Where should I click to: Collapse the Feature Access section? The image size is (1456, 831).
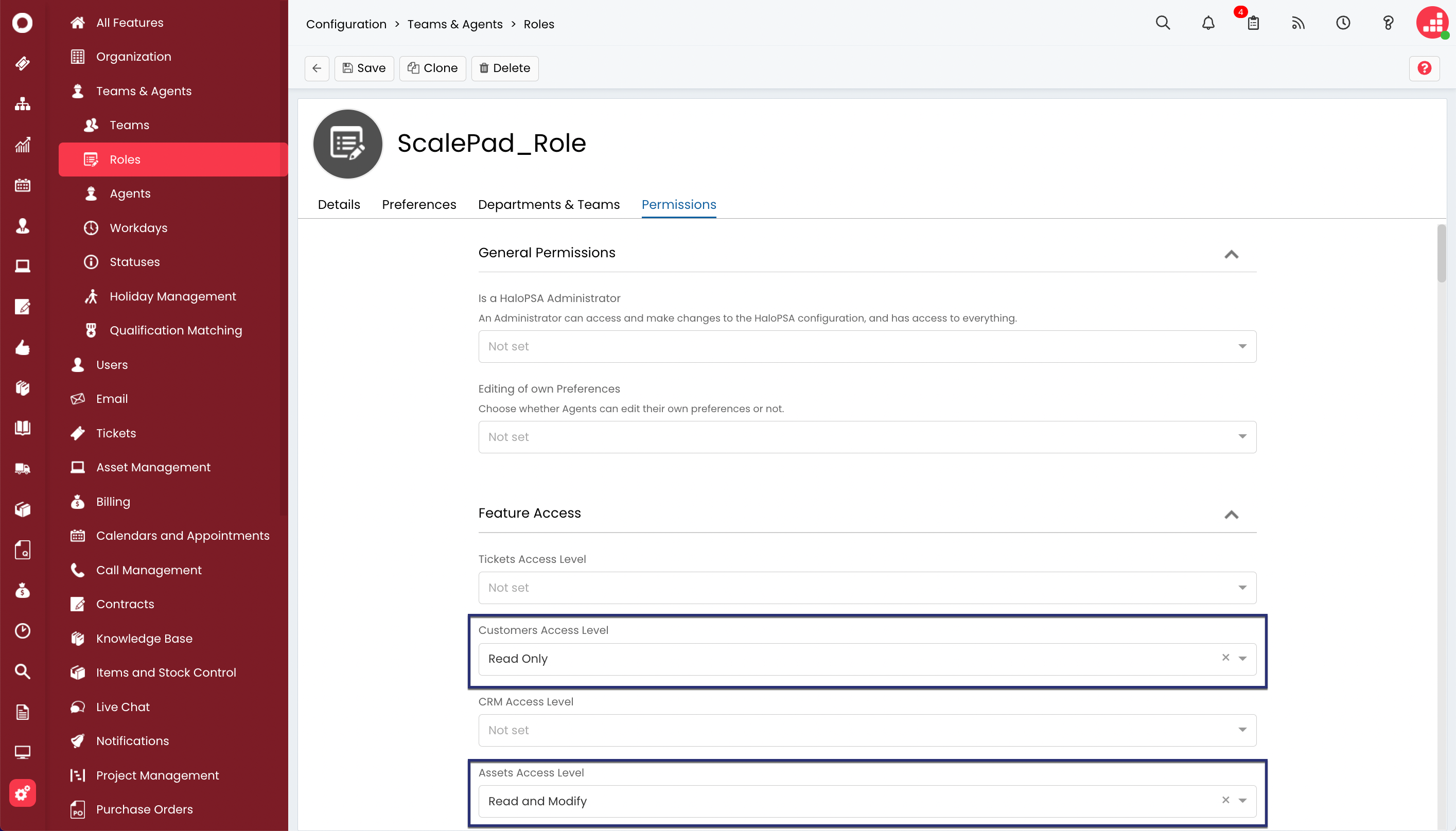coord(1231,514)
